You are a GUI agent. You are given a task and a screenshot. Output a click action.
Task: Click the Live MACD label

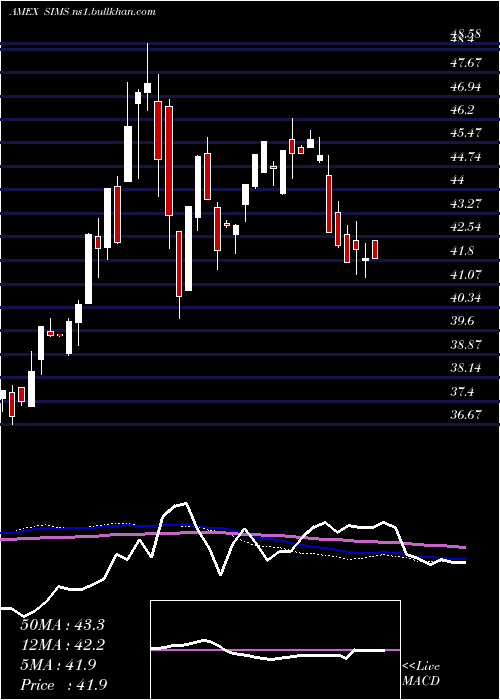(421, 674)
